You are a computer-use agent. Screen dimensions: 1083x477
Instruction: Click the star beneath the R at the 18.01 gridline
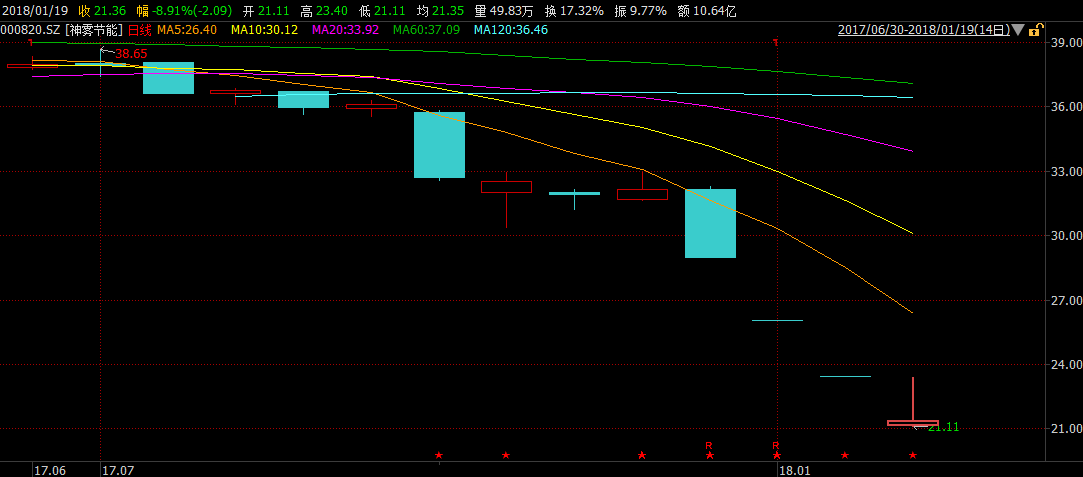coord(777,455)
